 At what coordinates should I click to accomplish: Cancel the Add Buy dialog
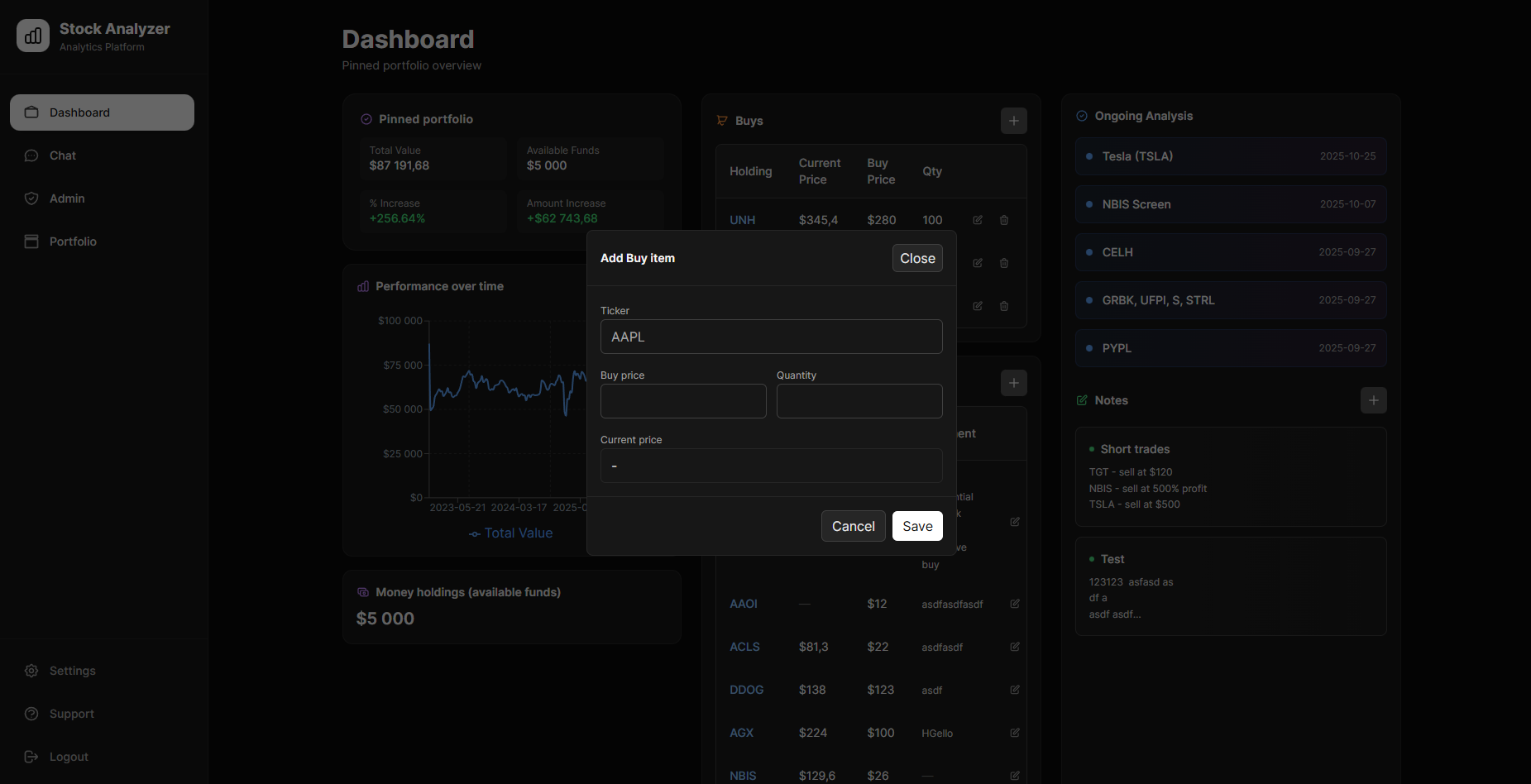pyautogui.click(x=853, y=526)
